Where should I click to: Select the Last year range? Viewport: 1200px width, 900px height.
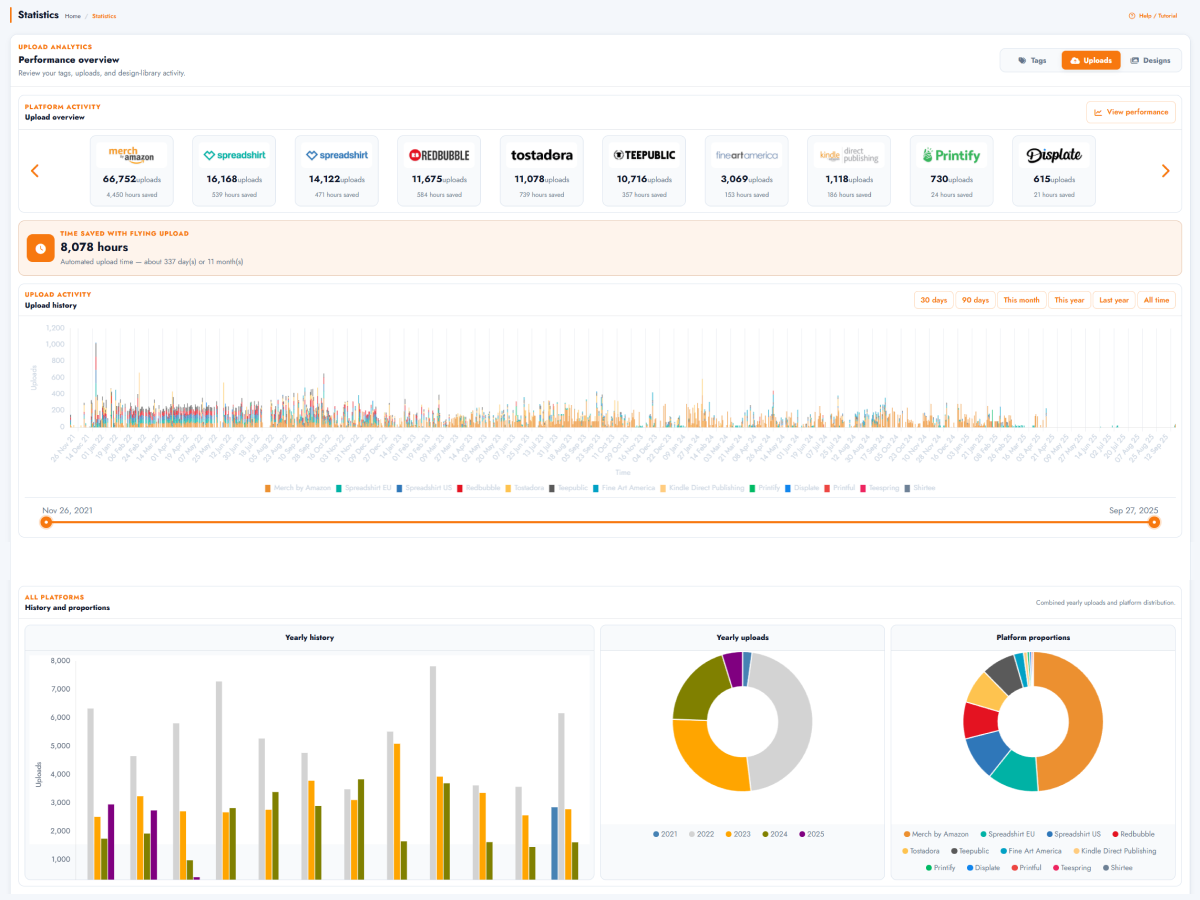point(1114,300)
